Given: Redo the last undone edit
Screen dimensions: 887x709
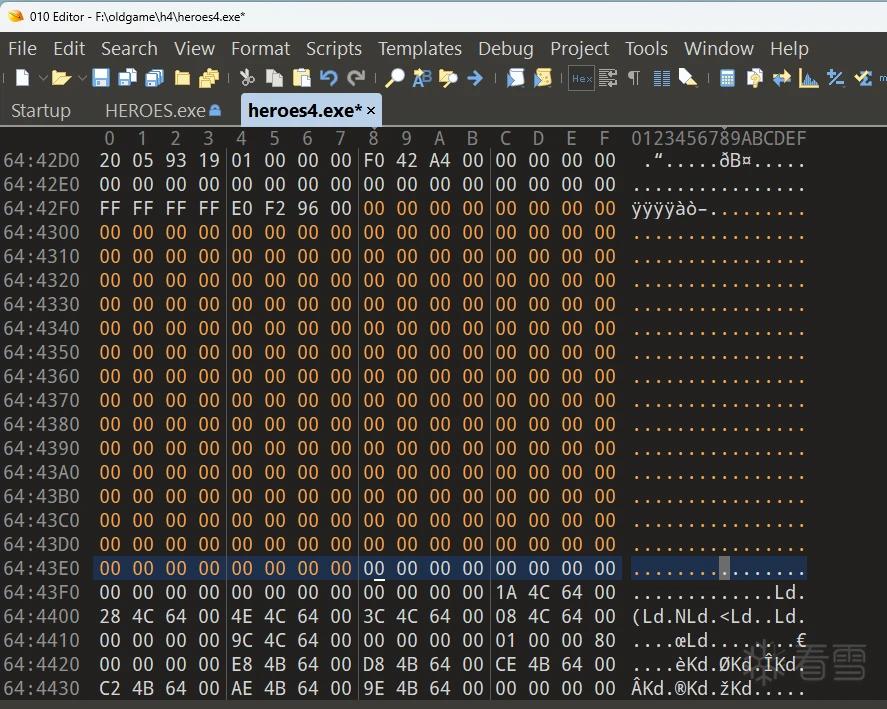Looking at the screenshot, I should click(x=356, y=78).
